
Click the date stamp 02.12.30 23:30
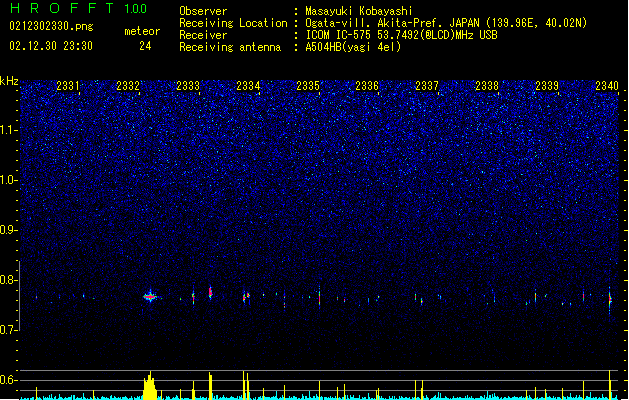[51, 46]
